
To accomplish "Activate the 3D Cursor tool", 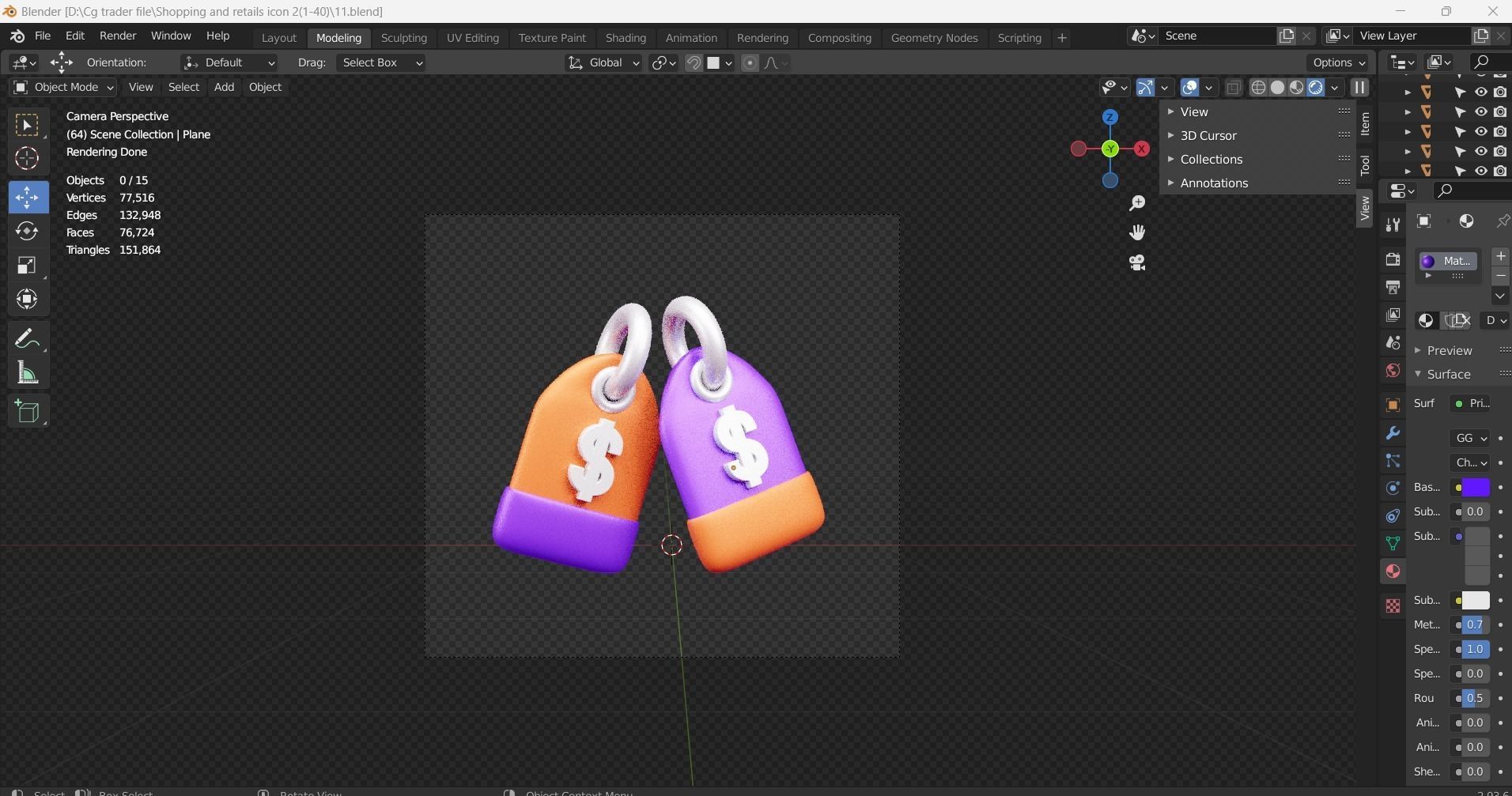I will click(28, 159).
